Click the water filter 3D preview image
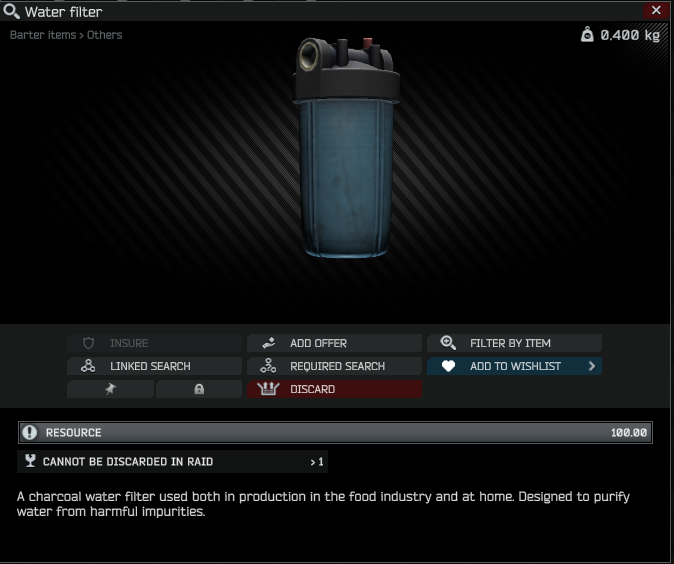The height and width of the screenshot is (564, 674). point(346,147)
